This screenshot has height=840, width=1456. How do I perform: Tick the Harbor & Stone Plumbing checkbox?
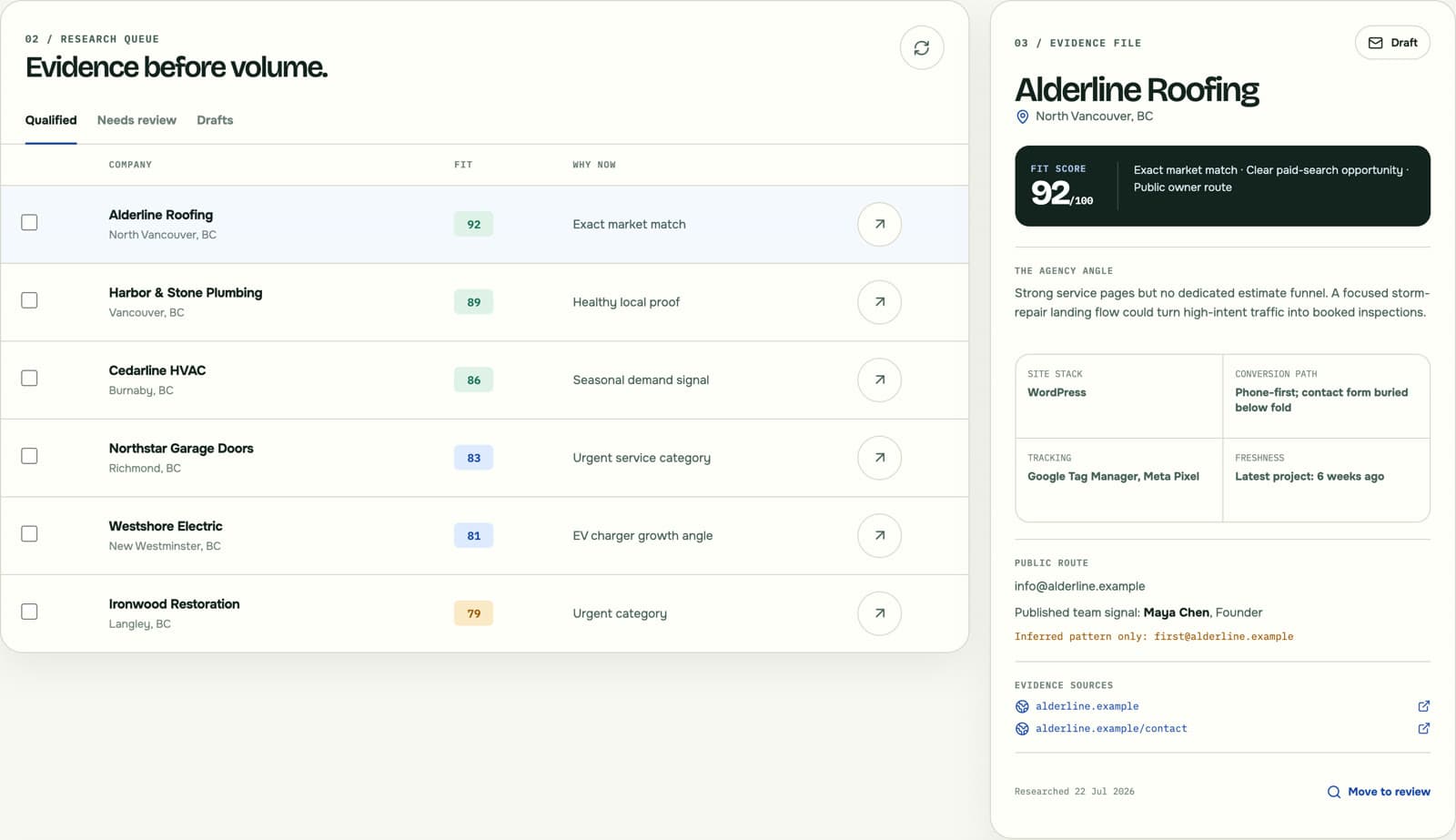pyautogui.click(x=29, y=300)
